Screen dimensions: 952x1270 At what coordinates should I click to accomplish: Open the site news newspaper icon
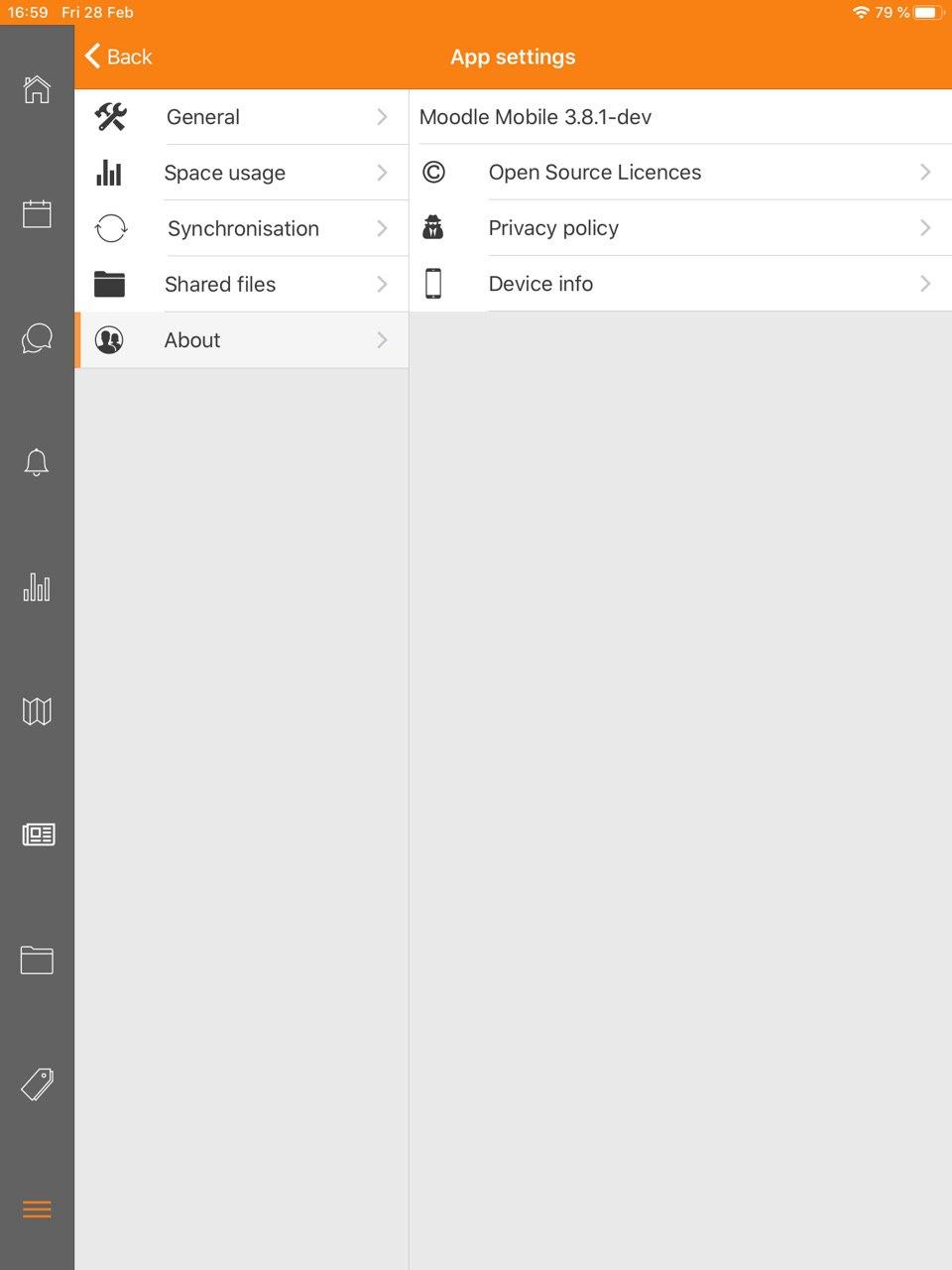tap(38, 834)
